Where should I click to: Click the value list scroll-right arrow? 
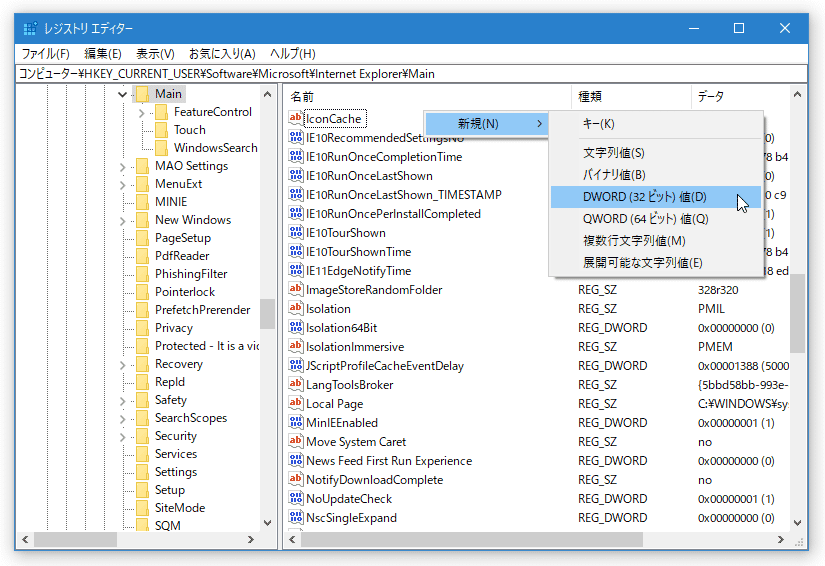781,539
